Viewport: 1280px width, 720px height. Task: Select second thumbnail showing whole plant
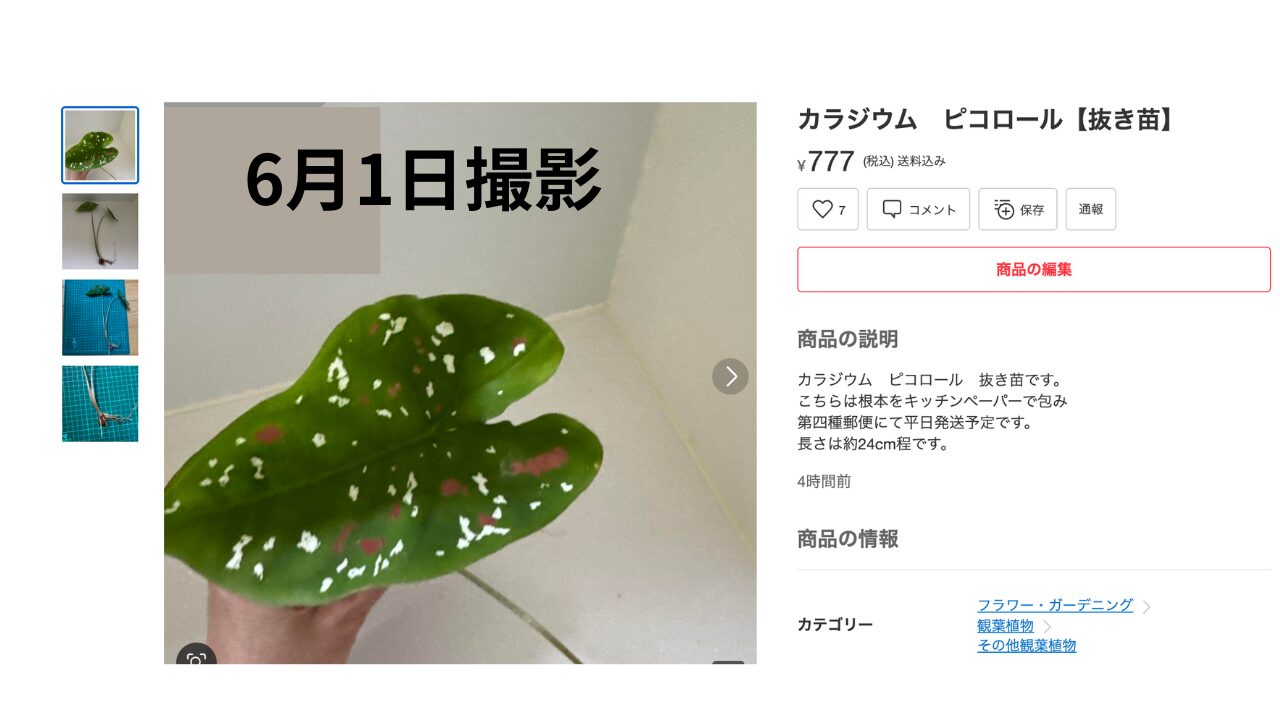[100, 231]
